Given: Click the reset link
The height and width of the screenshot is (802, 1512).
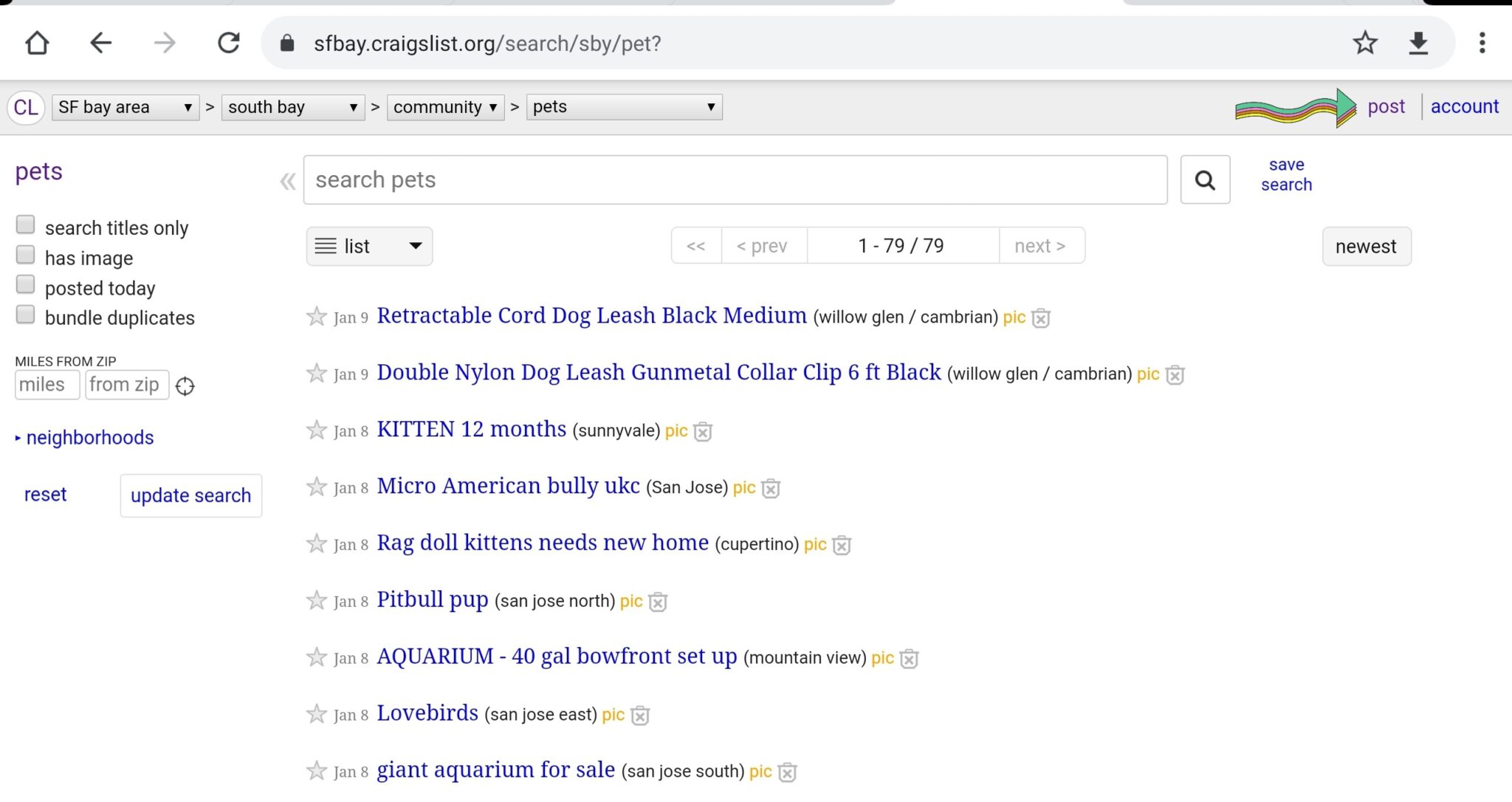Looking at the screenshot, I should [x=45, y=494].
